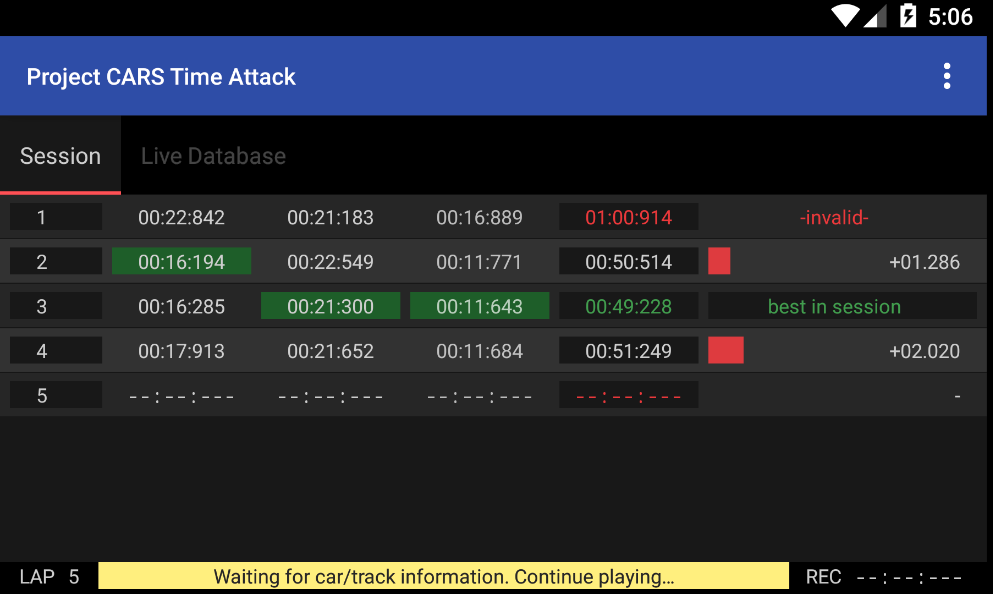This screenshot has width=993, height=594.
Task: Tap green sector time 00:16:194
Action: tap(181, 261)
